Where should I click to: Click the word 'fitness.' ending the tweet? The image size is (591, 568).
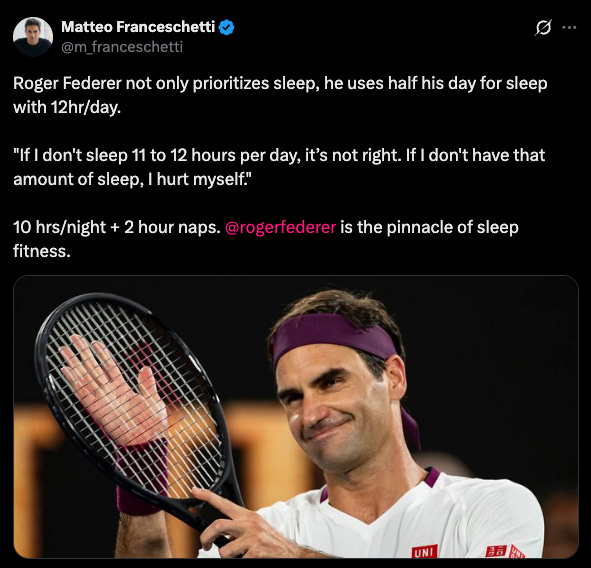[x=42, y=251]
